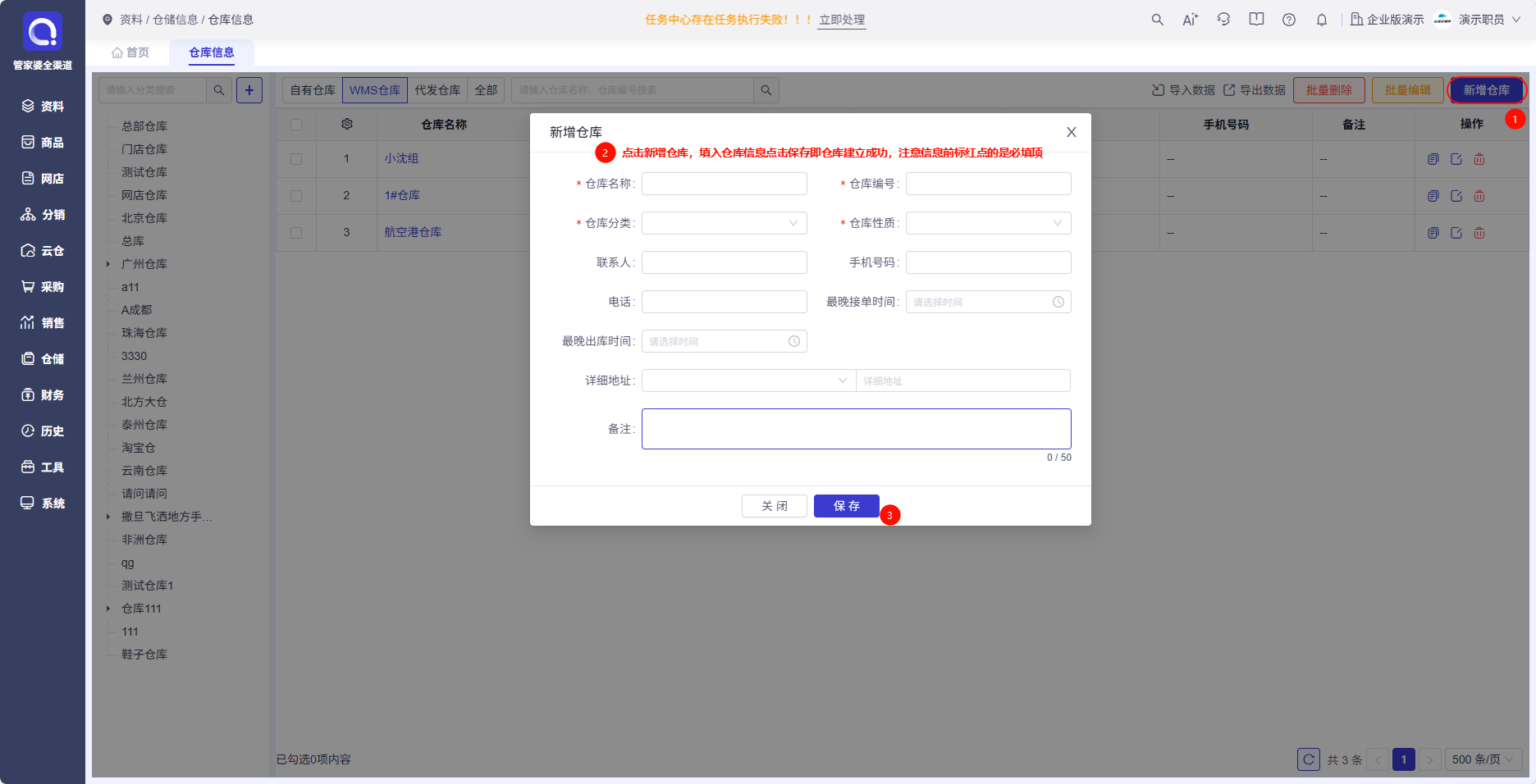Refresh the warehouse list

(x=1309, y=759)
